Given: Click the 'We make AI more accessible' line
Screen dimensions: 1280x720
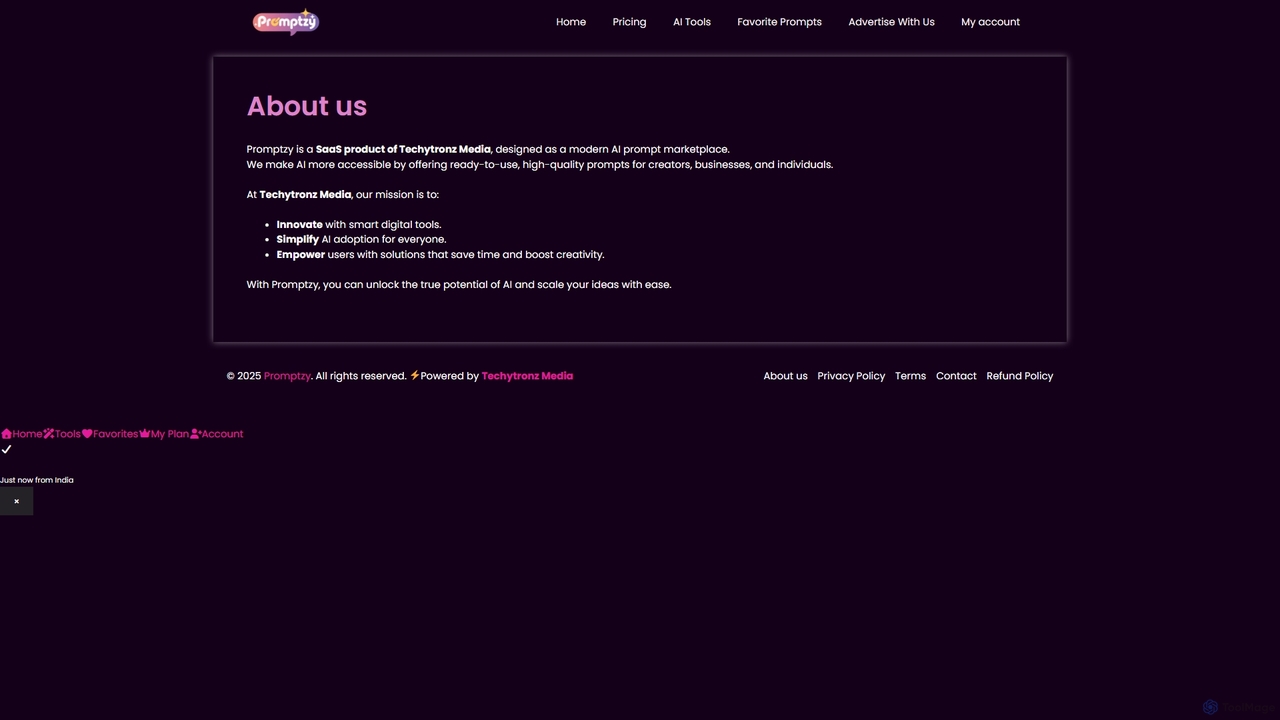Looking at the screenshot, I should tap(540, 165).
